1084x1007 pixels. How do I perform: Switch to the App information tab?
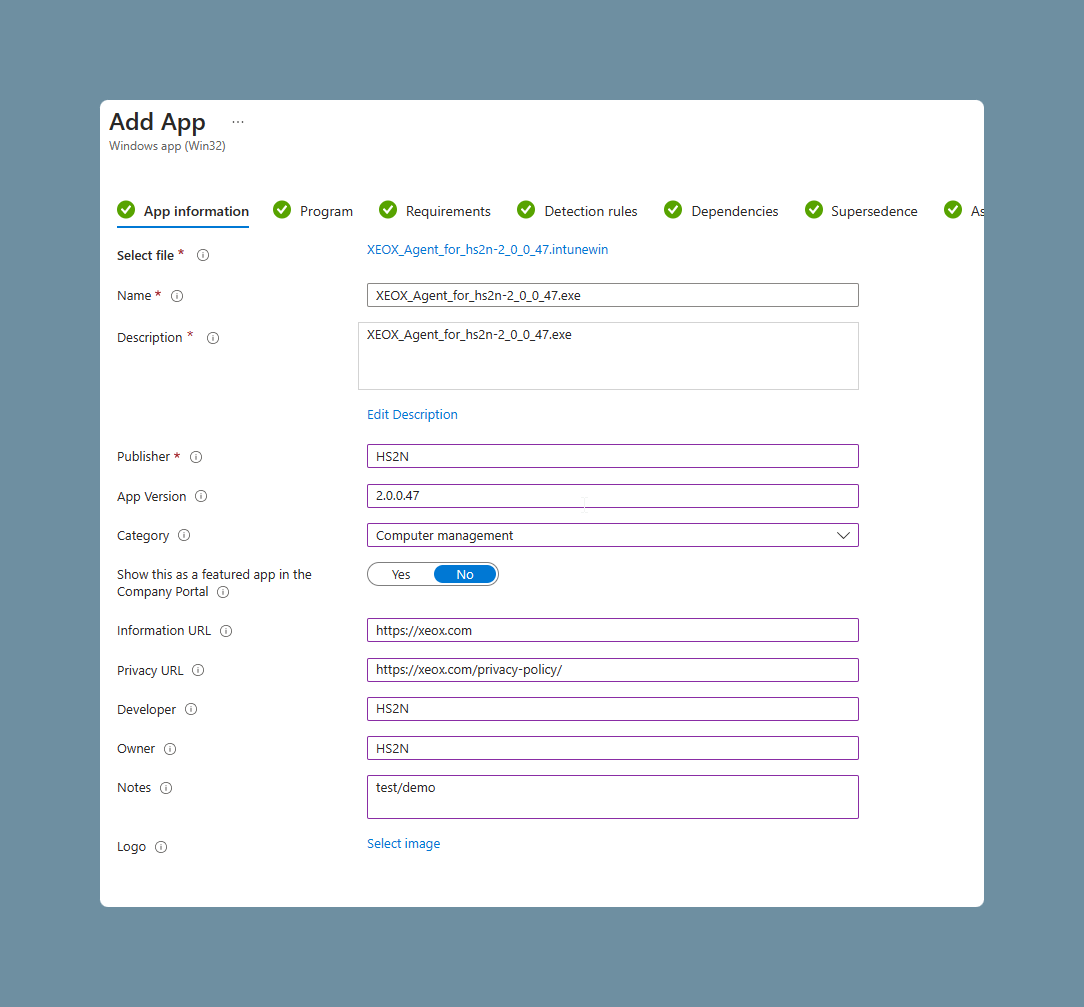tap(183, 211)
